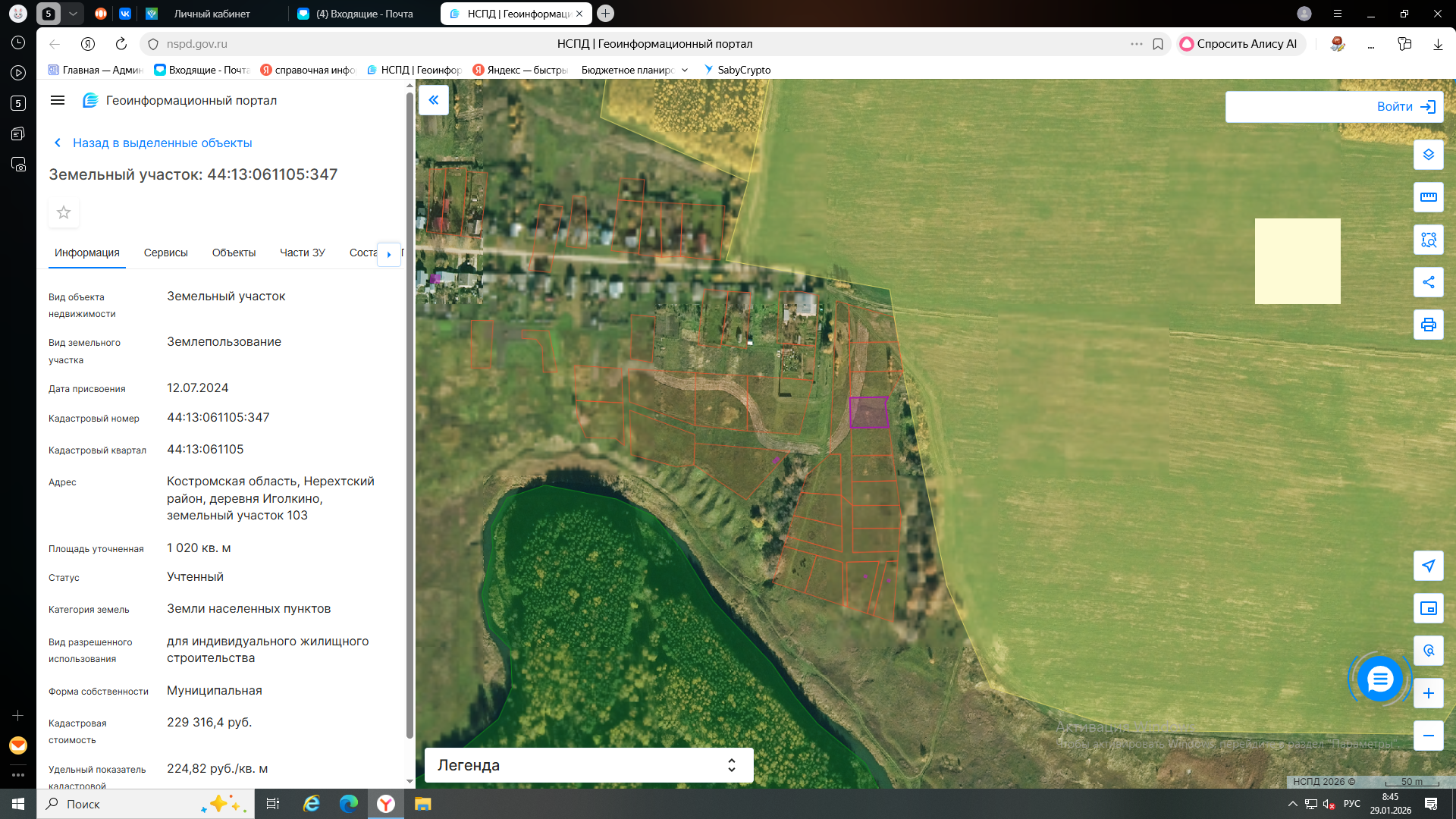
Task: Open the map layers panel icon
Action: 1428,155
